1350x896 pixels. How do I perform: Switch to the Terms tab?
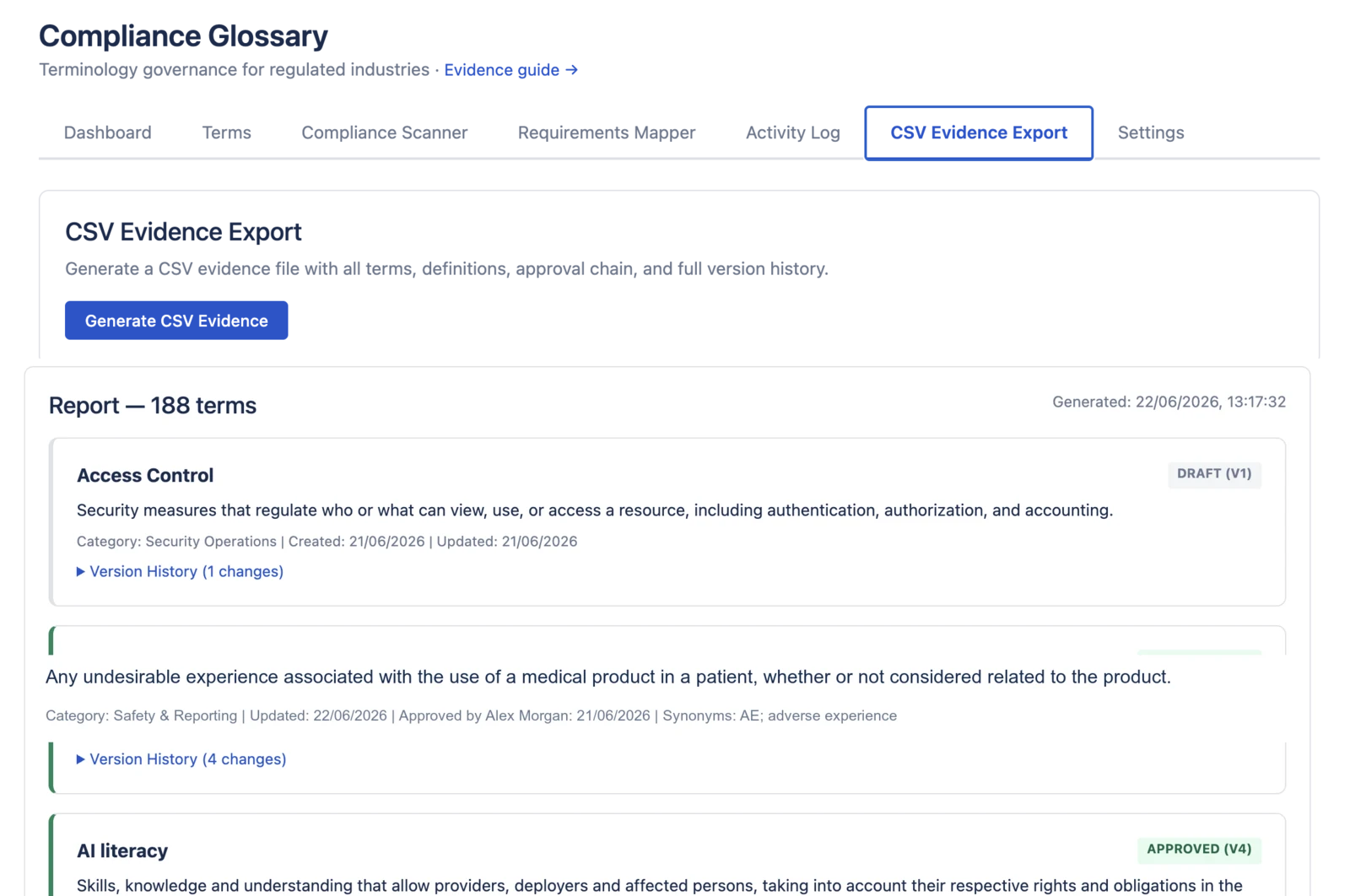[x=226, y=132]
